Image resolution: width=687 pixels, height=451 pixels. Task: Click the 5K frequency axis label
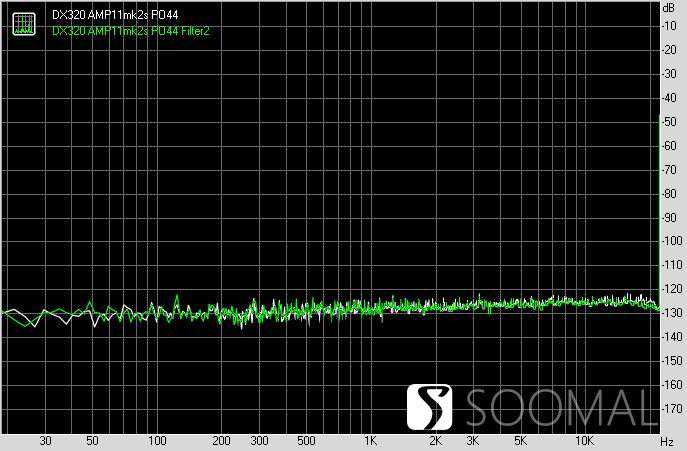pos(520,441)
